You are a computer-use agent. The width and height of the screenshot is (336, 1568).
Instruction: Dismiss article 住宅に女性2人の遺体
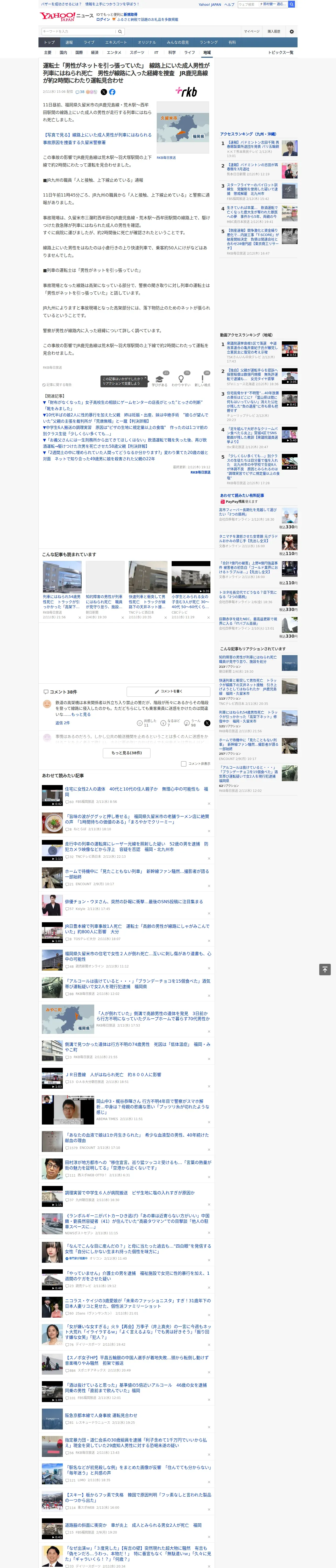pyautogui.click(x=209, y=804)
